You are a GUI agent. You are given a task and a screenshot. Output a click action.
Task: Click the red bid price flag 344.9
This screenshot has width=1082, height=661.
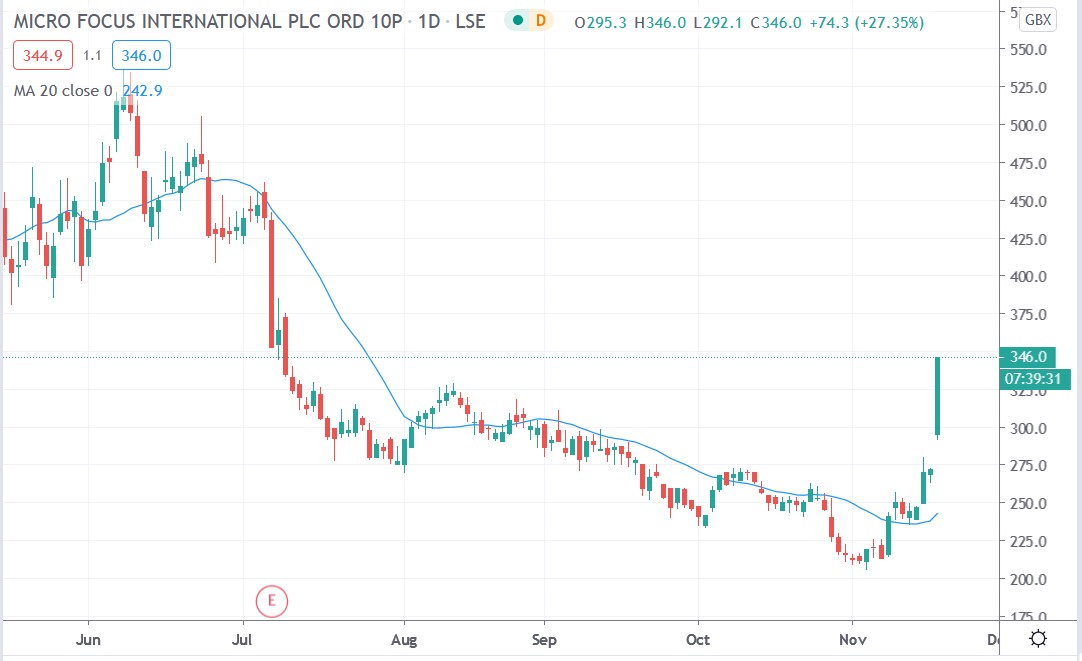pos(41,55)
